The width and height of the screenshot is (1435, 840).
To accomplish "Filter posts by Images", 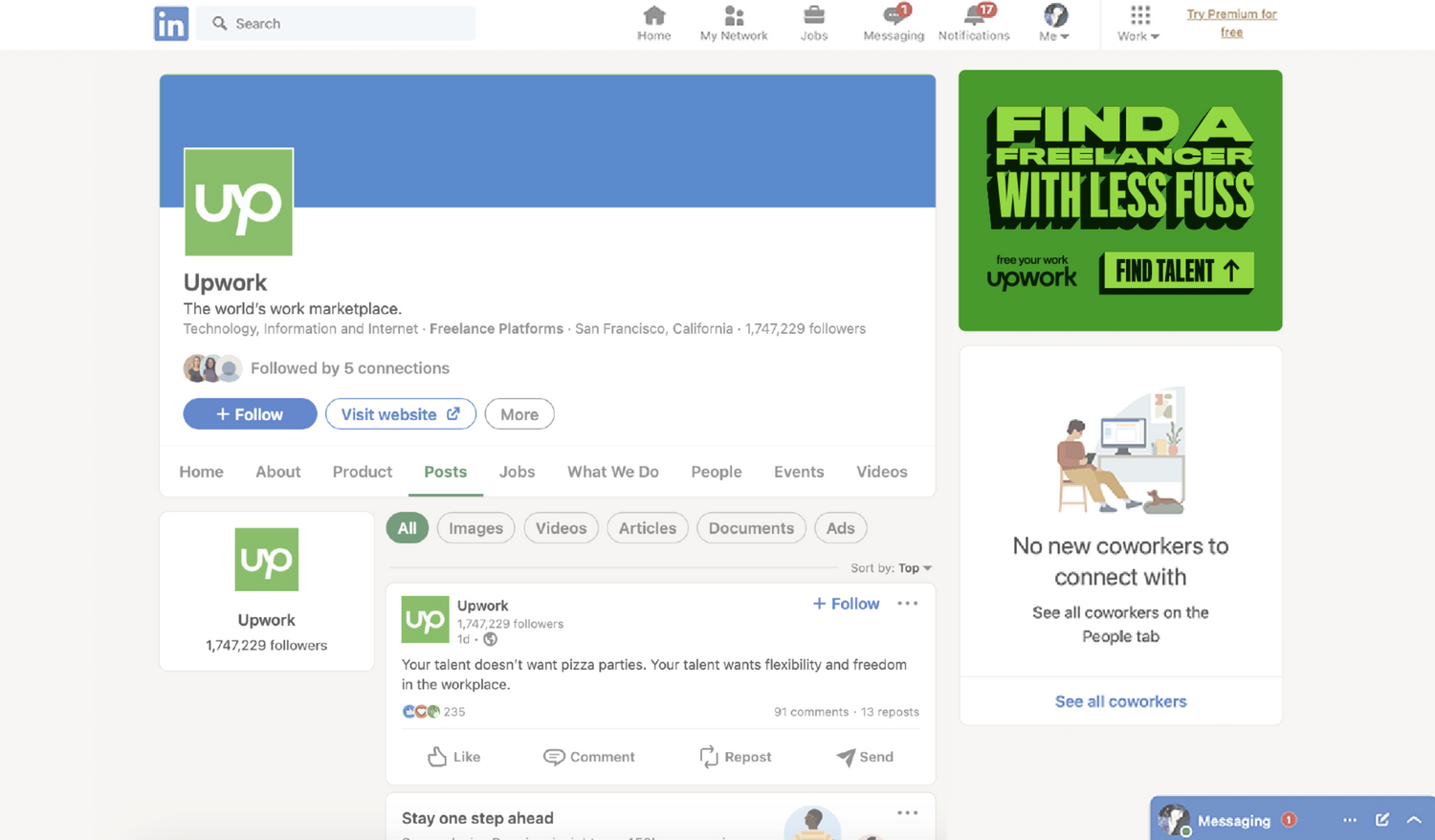I will coord(476,528).
